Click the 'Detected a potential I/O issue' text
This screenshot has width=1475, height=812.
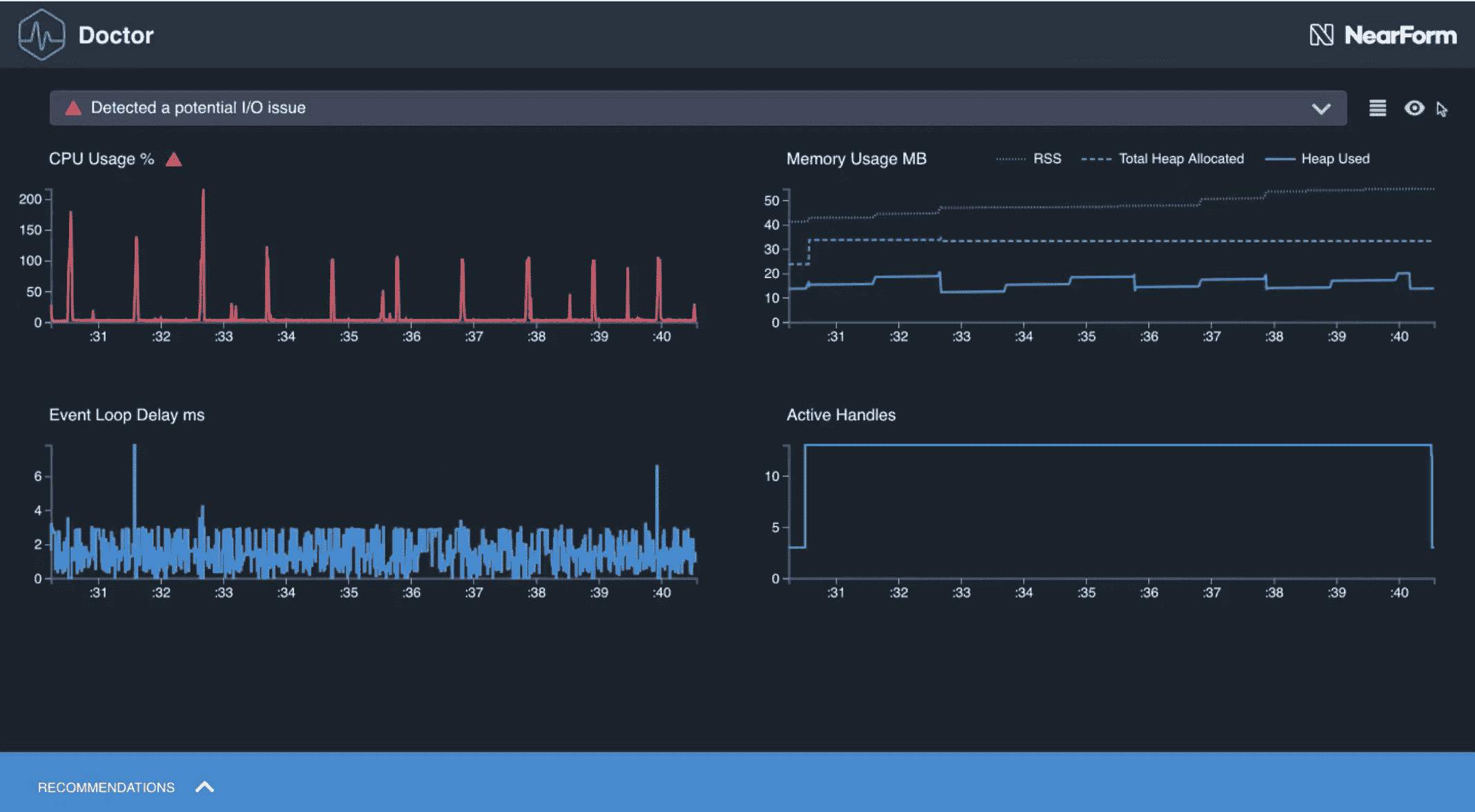pyautogui.click(x=198, y=108)
